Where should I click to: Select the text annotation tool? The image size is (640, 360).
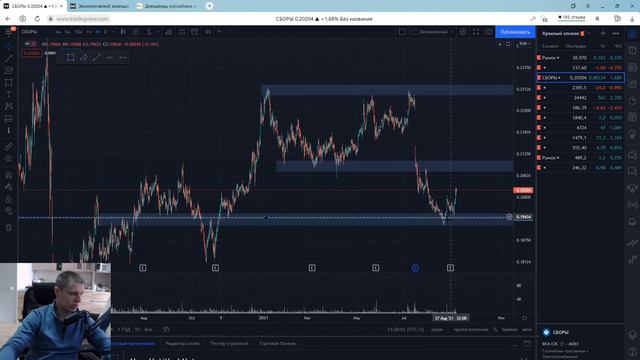click(x=9, y=94)
